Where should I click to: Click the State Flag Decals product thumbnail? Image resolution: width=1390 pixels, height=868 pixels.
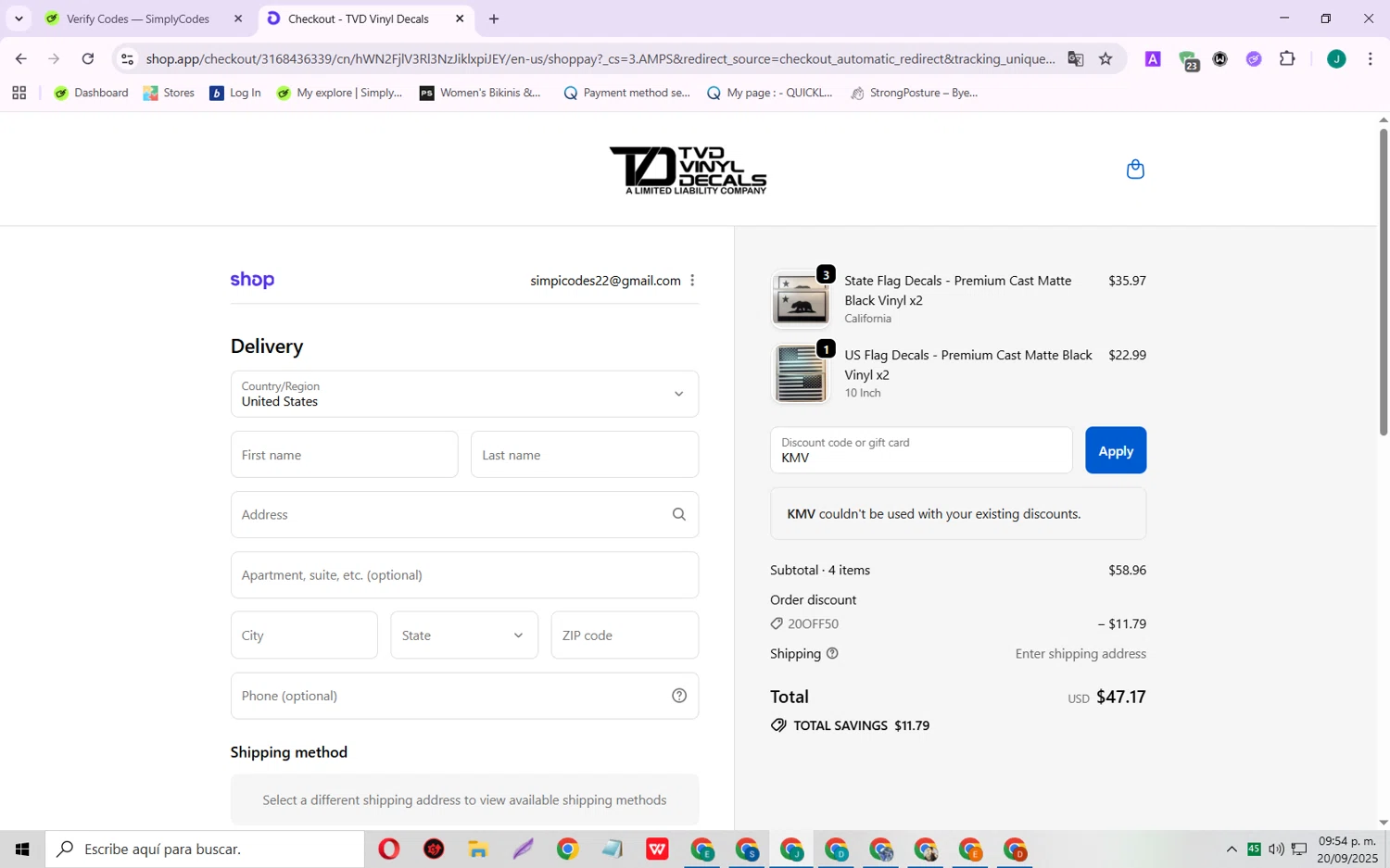point(801,299)
